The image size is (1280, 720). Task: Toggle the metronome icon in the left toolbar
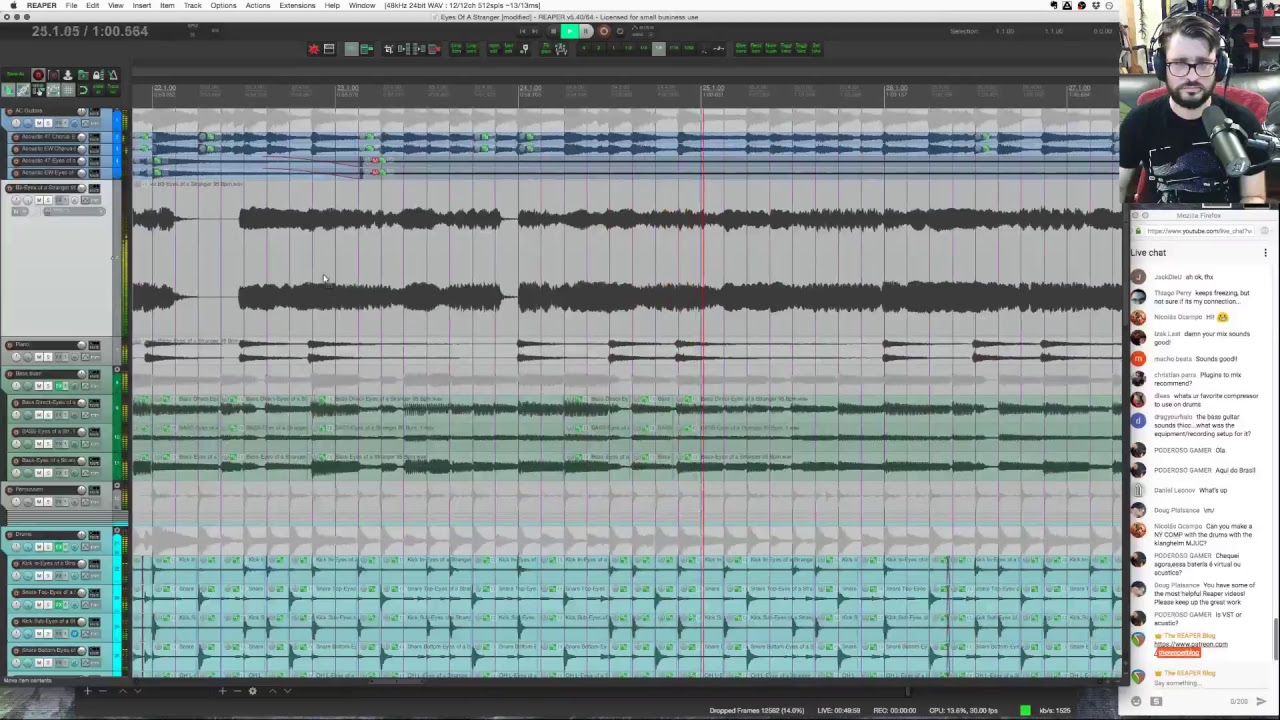tap(113, 75)
